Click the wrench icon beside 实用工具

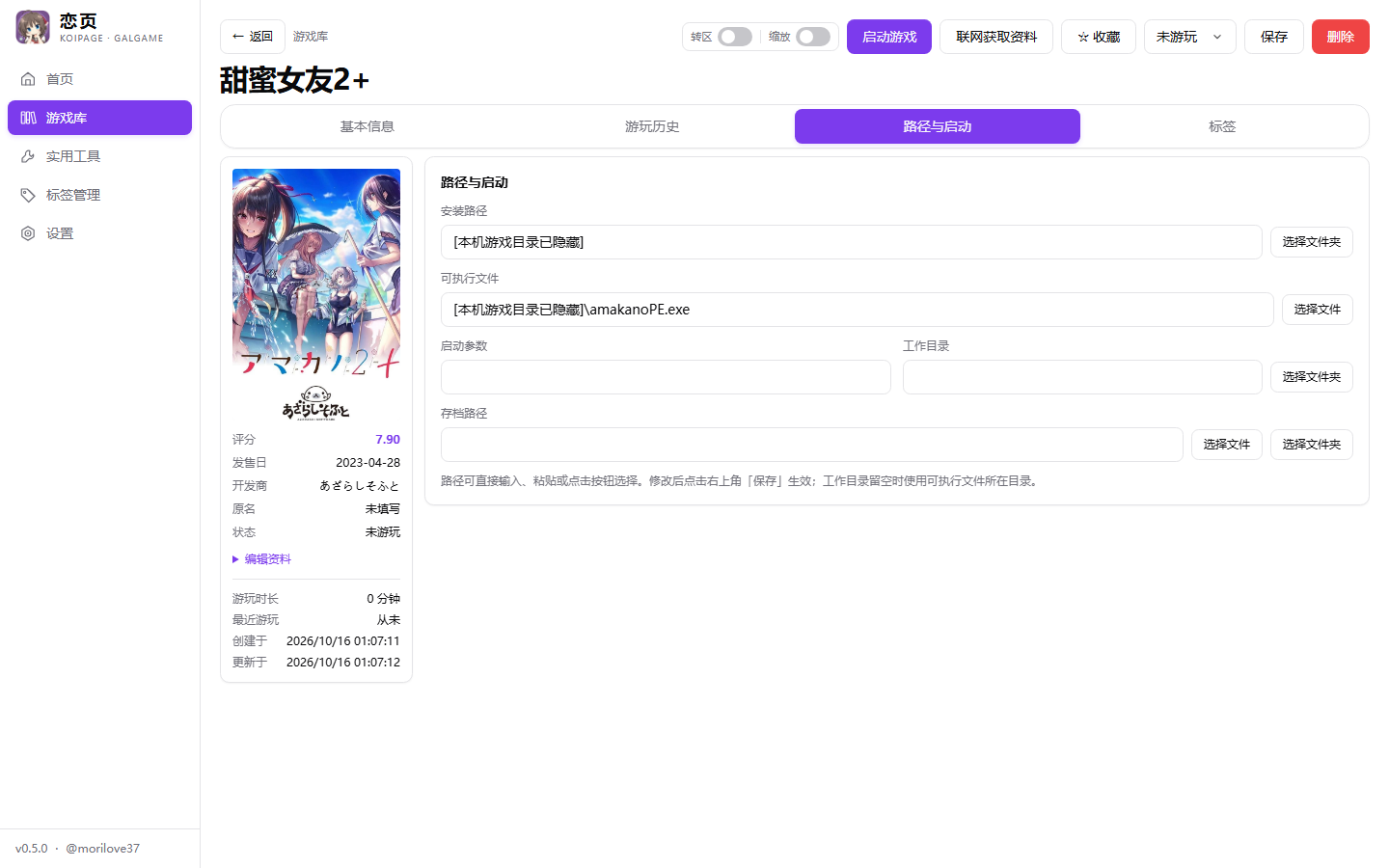tap(28, 156)
